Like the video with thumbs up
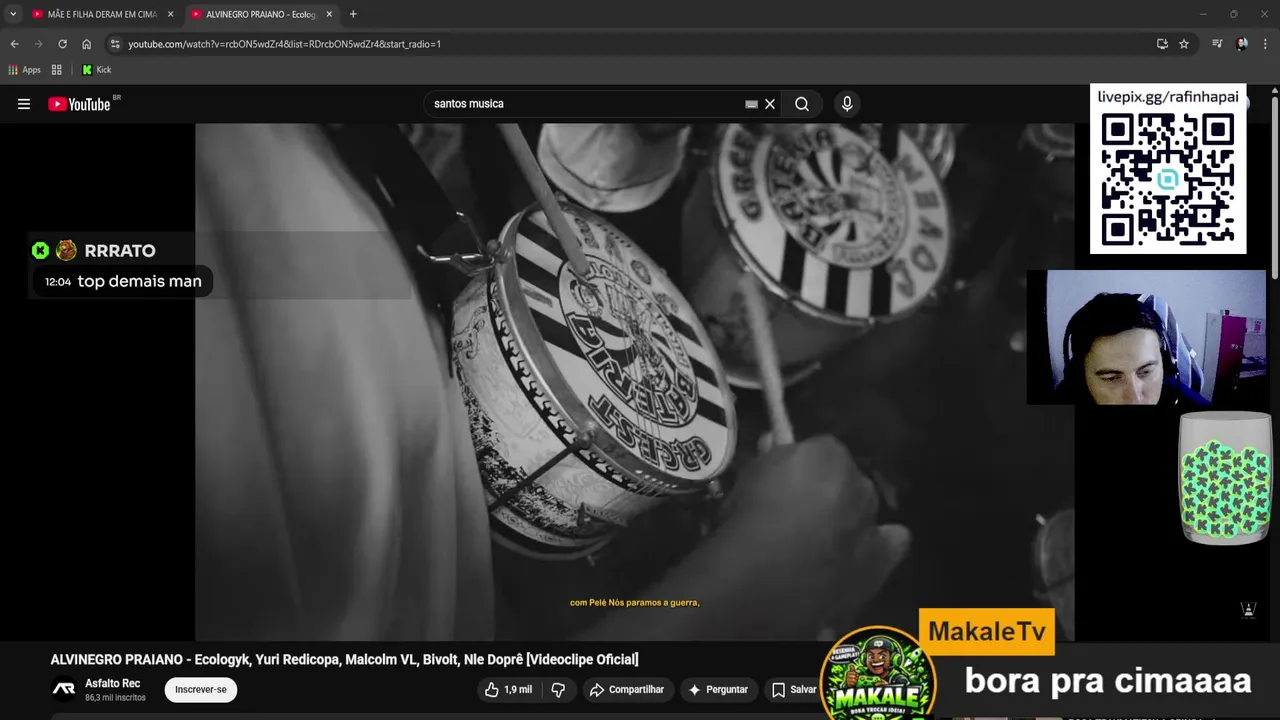This screenshot has height=720, width=1280. (508, 689)
